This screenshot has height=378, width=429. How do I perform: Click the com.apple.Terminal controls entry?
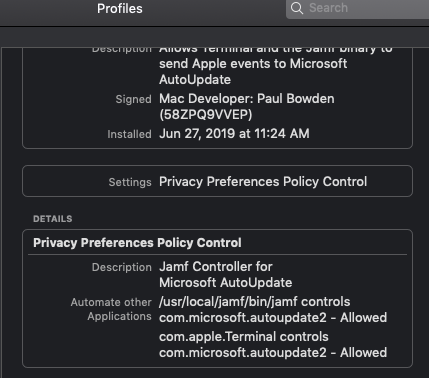[x=273, y=345]
